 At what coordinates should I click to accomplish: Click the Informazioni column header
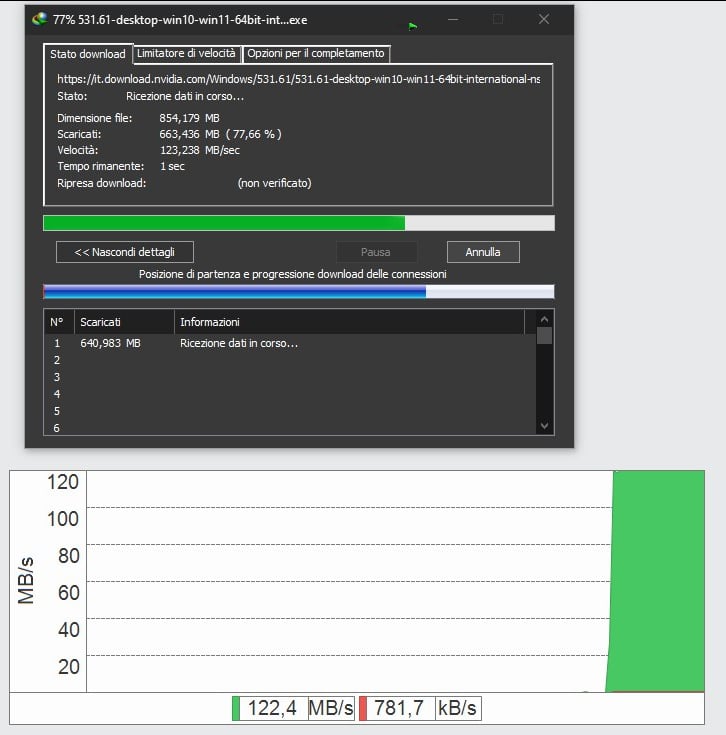[x=349, y=322]
